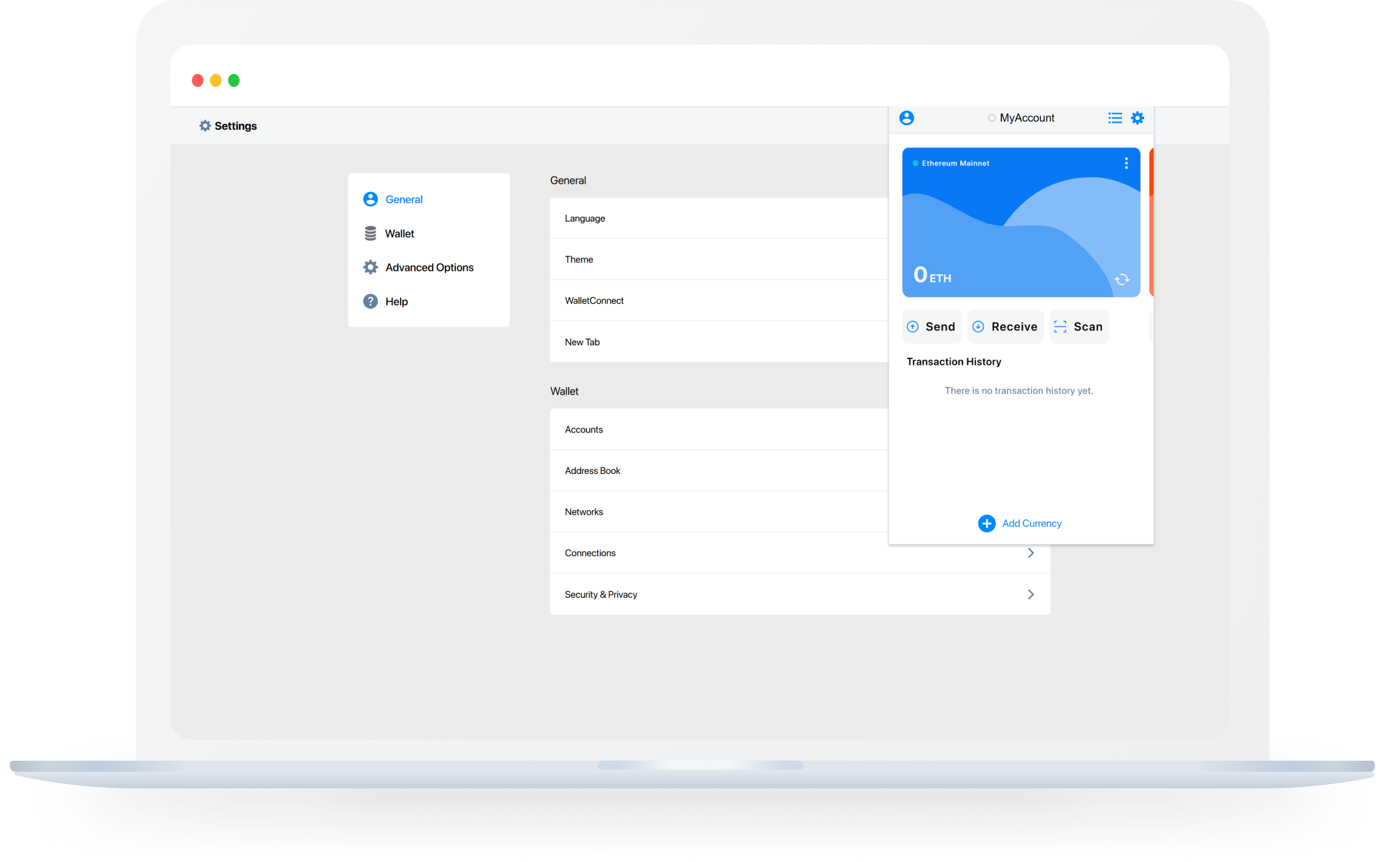
Task: Click the account profile icon in the wallet popup
Action: click(906, 117)
